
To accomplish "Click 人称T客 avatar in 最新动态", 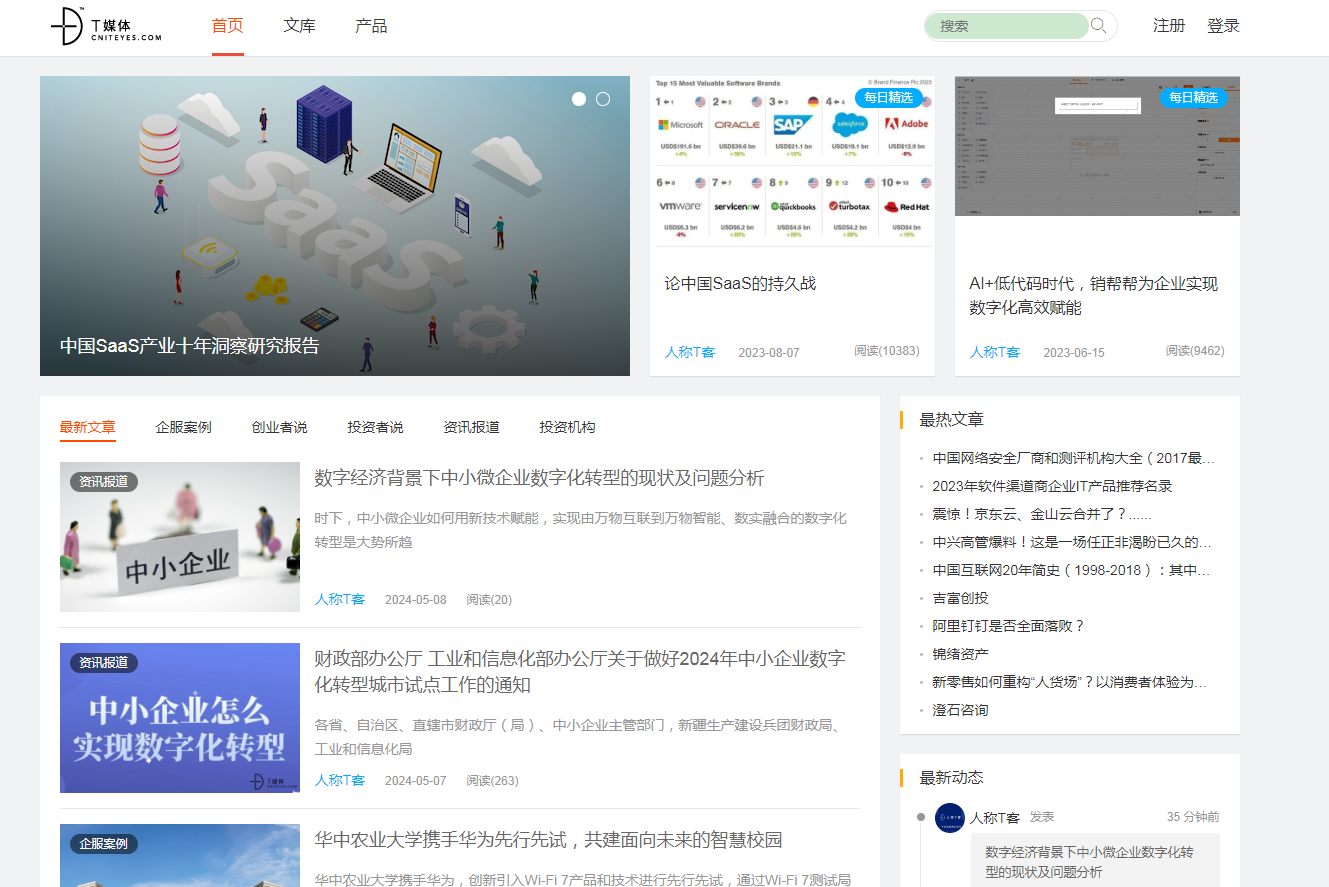I will [950, 818].
